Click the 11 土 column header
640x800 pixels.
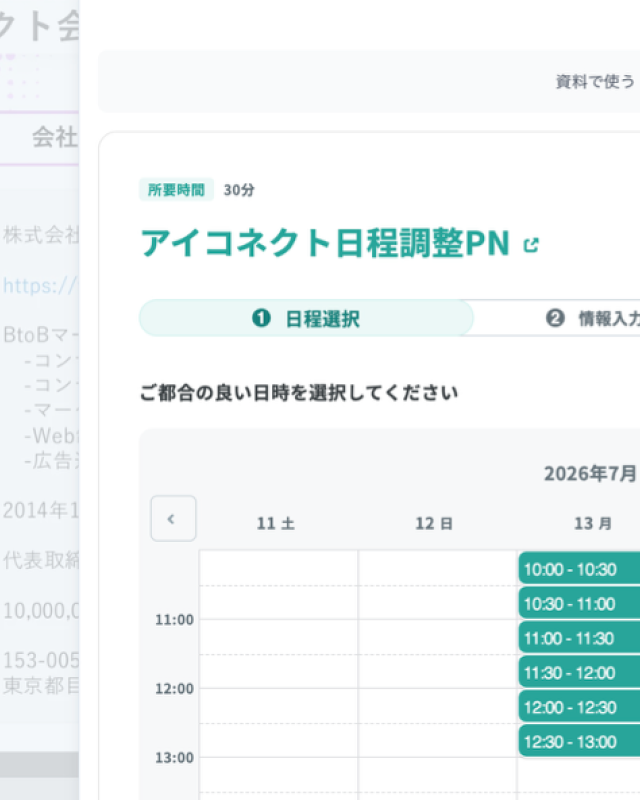(276, 523)
